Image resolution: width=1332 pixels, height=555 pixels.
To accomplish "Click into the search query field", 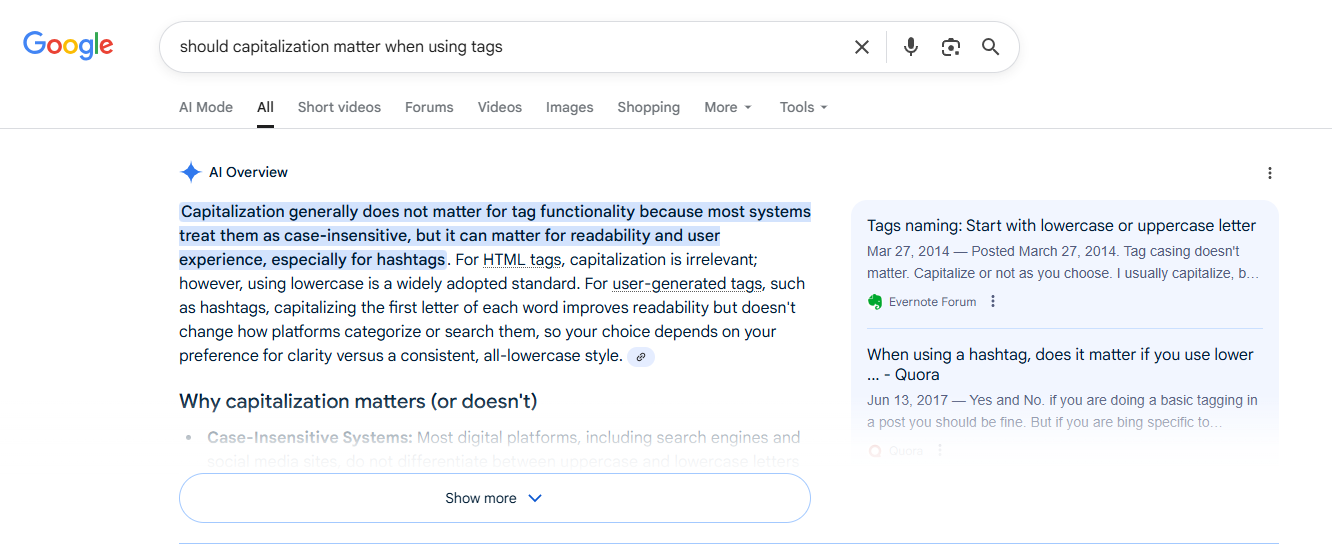I will click(x=500, y=47).
